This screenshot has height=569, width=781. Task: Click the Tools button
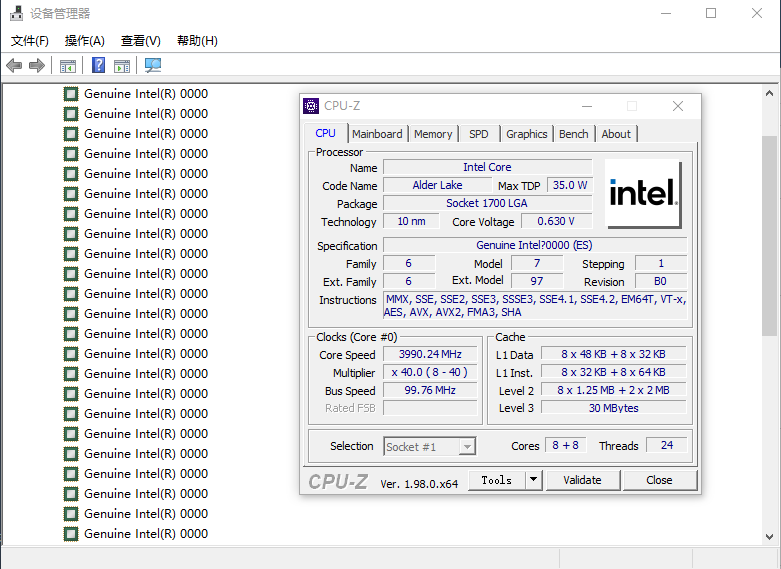pos(497,480)
